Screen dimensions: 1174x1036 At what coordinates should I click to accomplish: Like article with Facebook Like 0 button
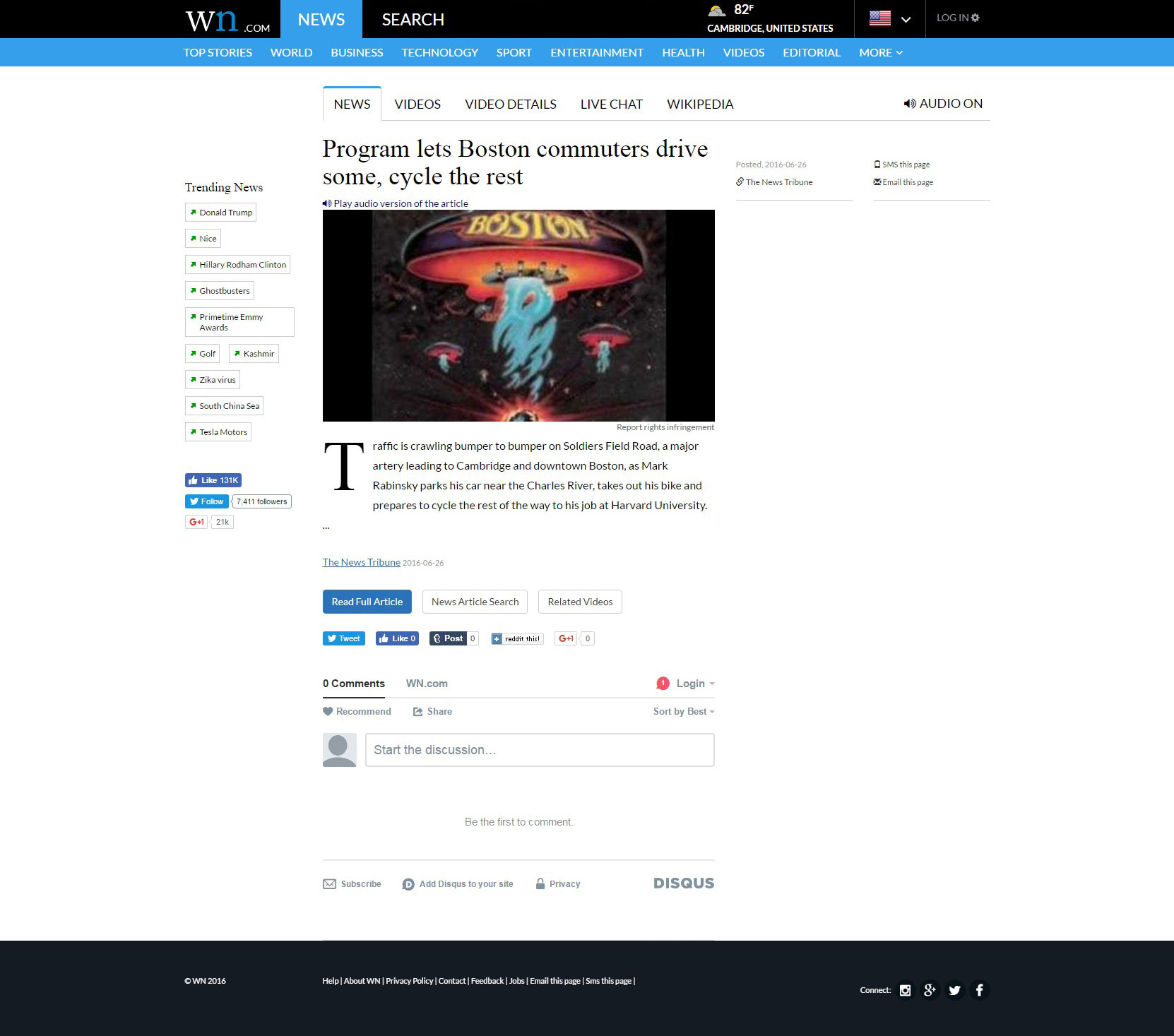pyautogui.click(x=397, y=638)
